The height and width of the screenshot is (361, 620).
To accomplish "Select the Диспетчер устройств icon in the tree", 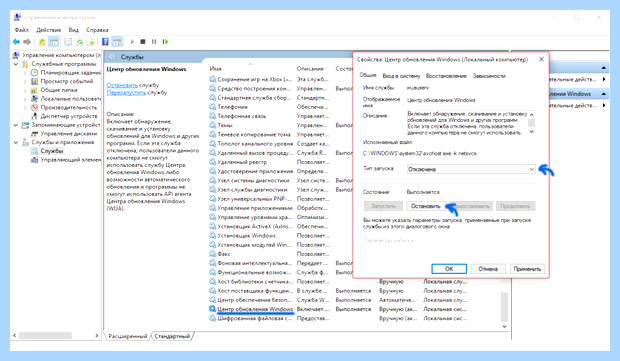I will tap(34, 116).
